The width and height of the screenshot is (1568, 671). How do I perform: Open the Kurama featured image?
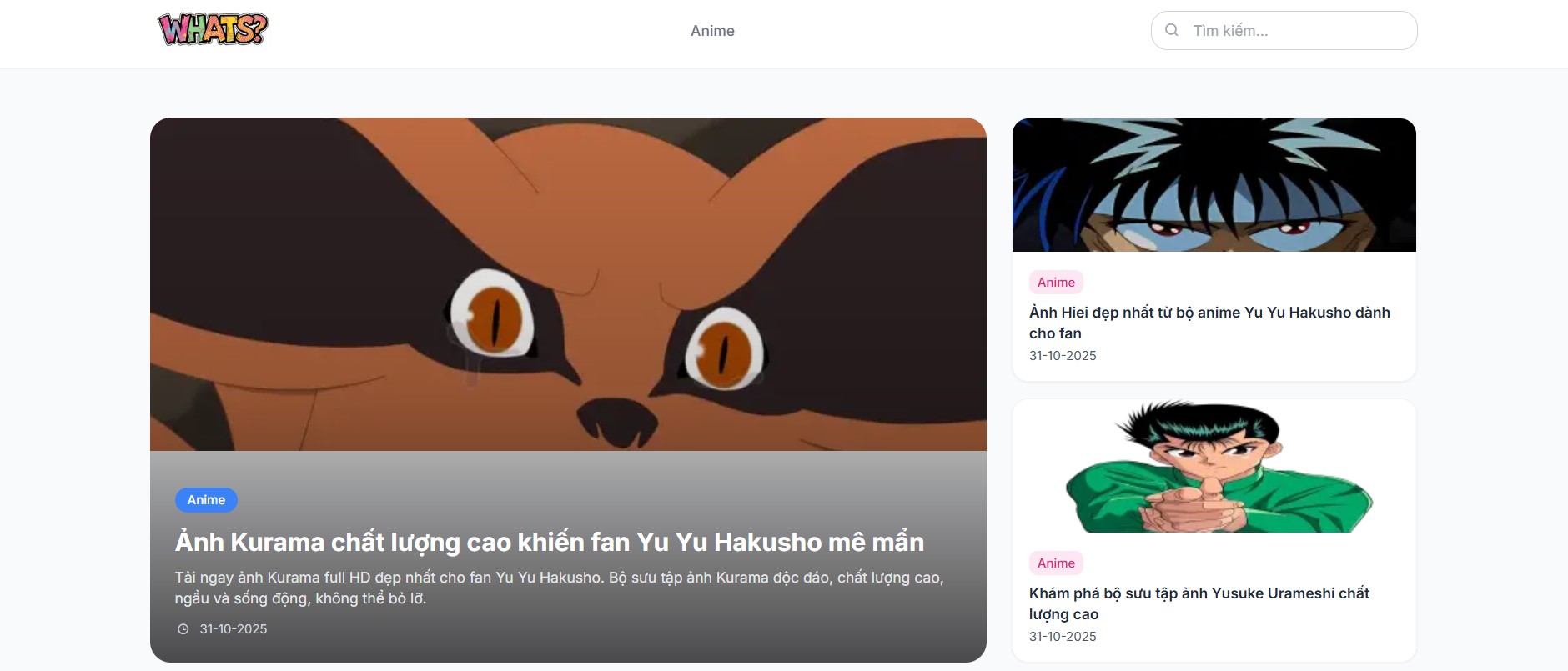click(568, 284)
